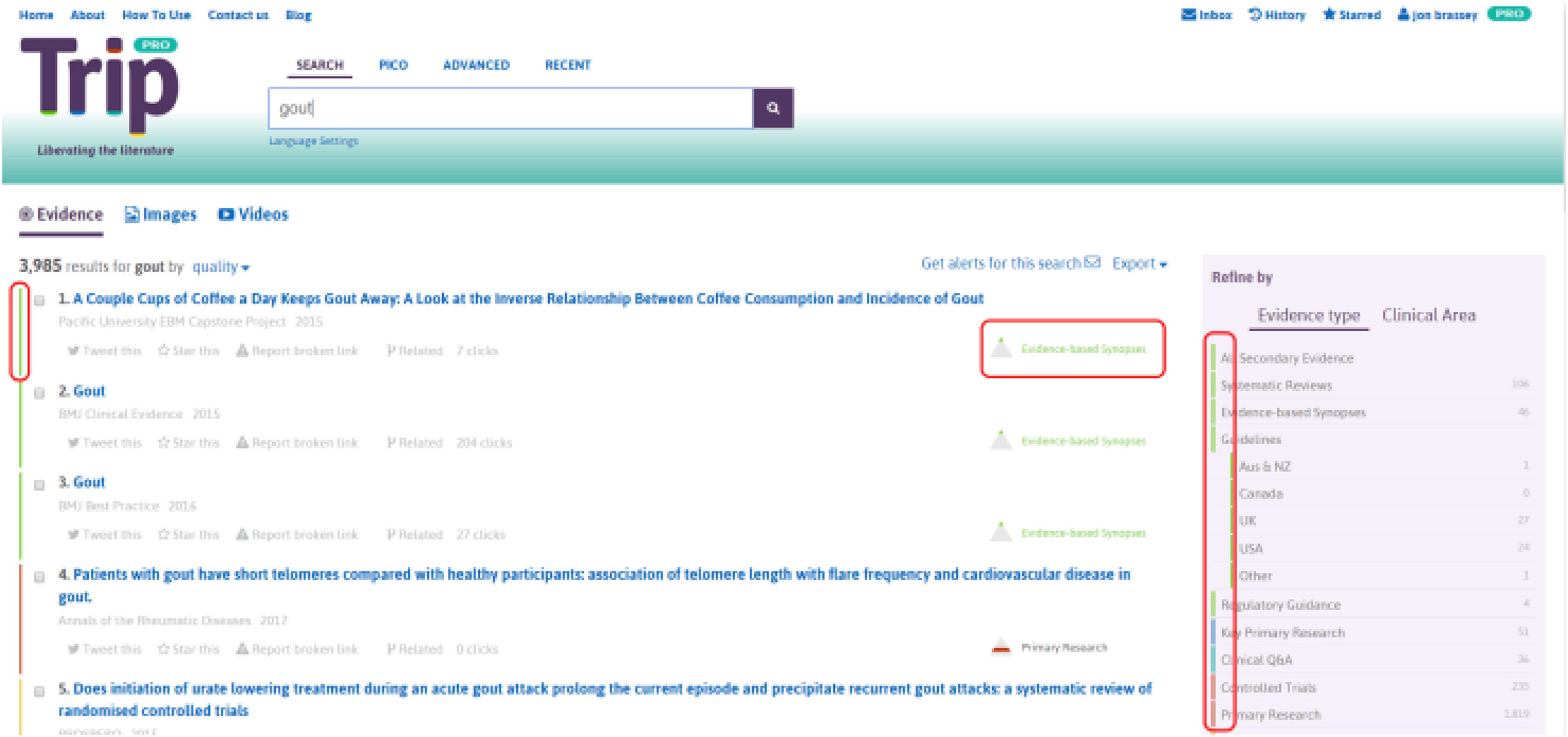Image resolution: width=1568 pixels, height=737 pixels.
Task: Star the second Gout result
Action: click(x=188, y=443)
